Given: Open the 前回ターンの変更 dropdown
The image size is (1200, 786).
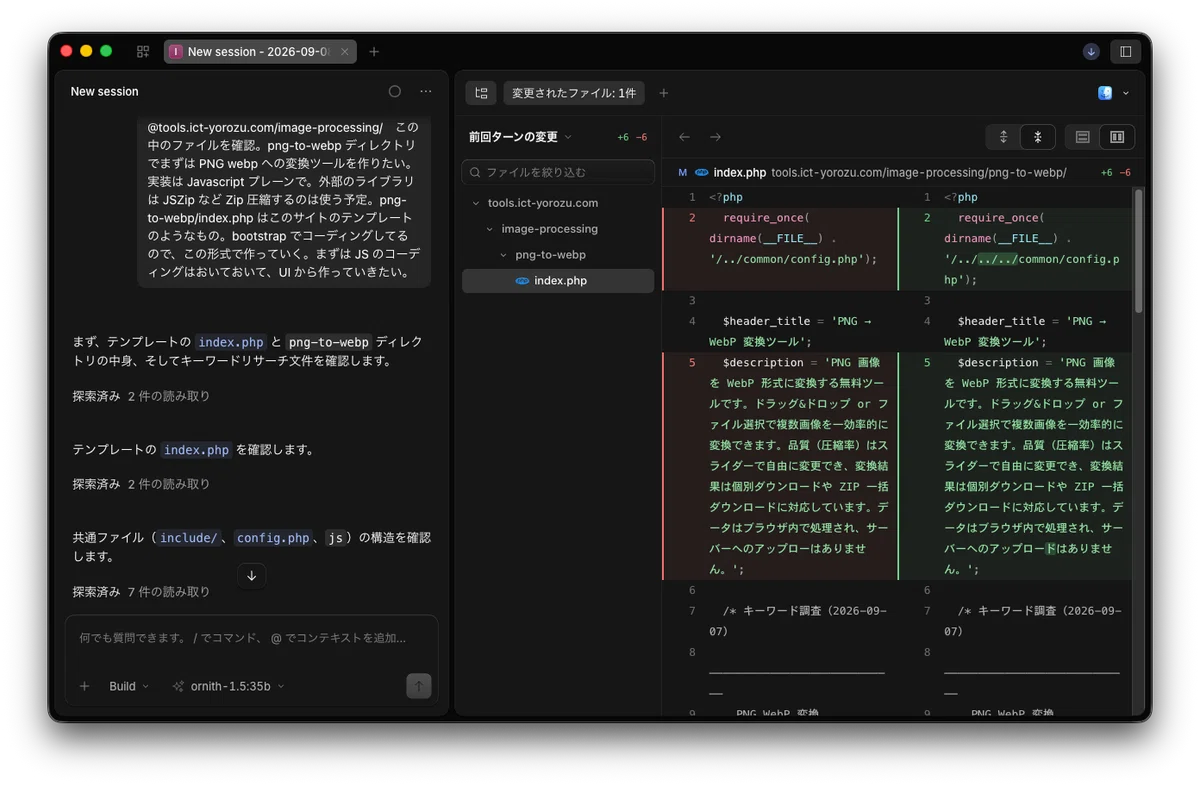Looking at the screenshot, I should coord(520,137).
